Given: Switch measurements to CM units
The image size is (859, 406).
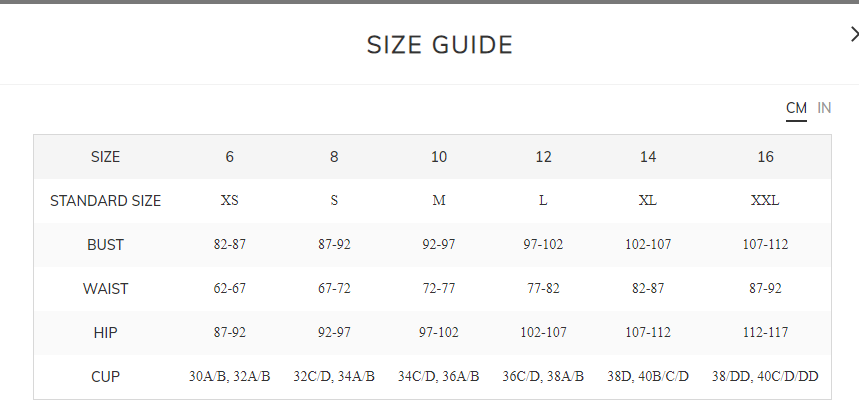Looking at the screenshot, I should point(796,108).
